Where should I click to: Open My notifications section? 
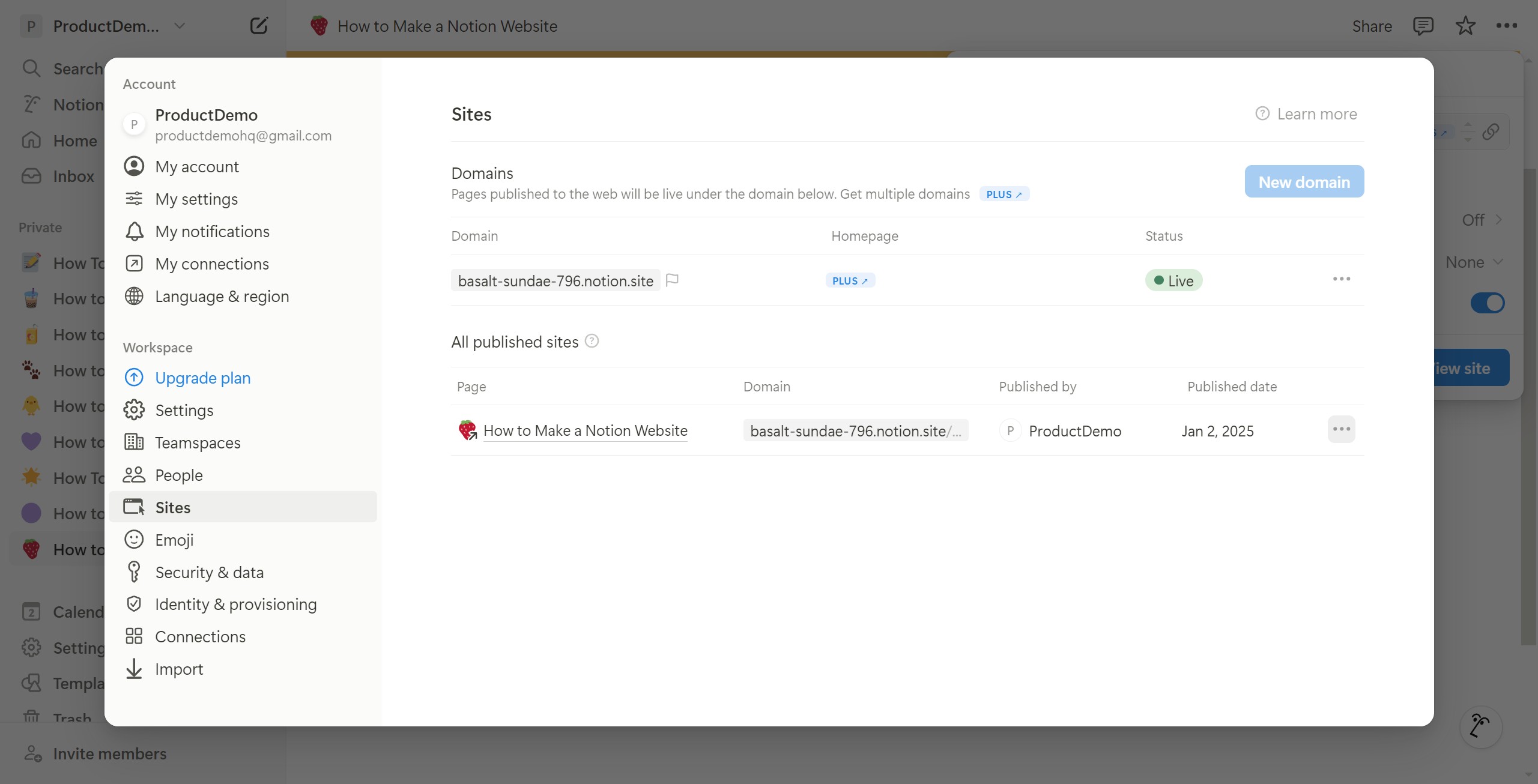(243, 231)
